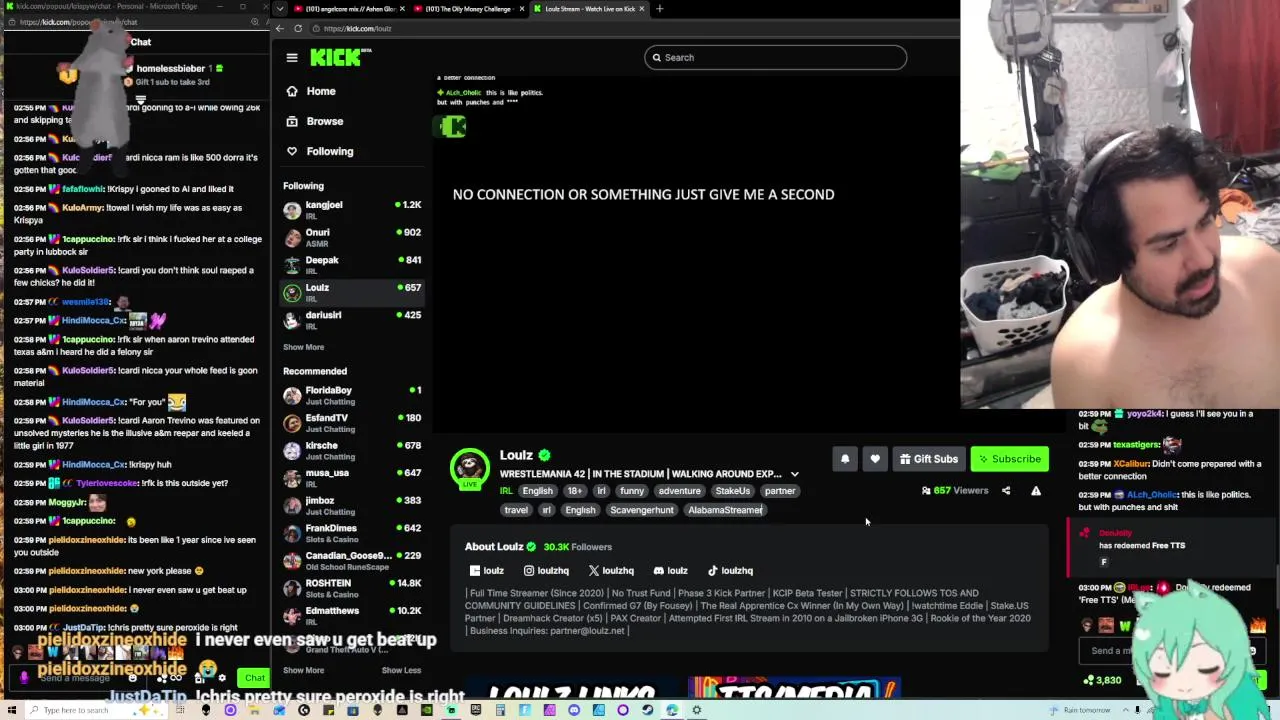Click the AlabamaStreamer tag

click(725, 510)
